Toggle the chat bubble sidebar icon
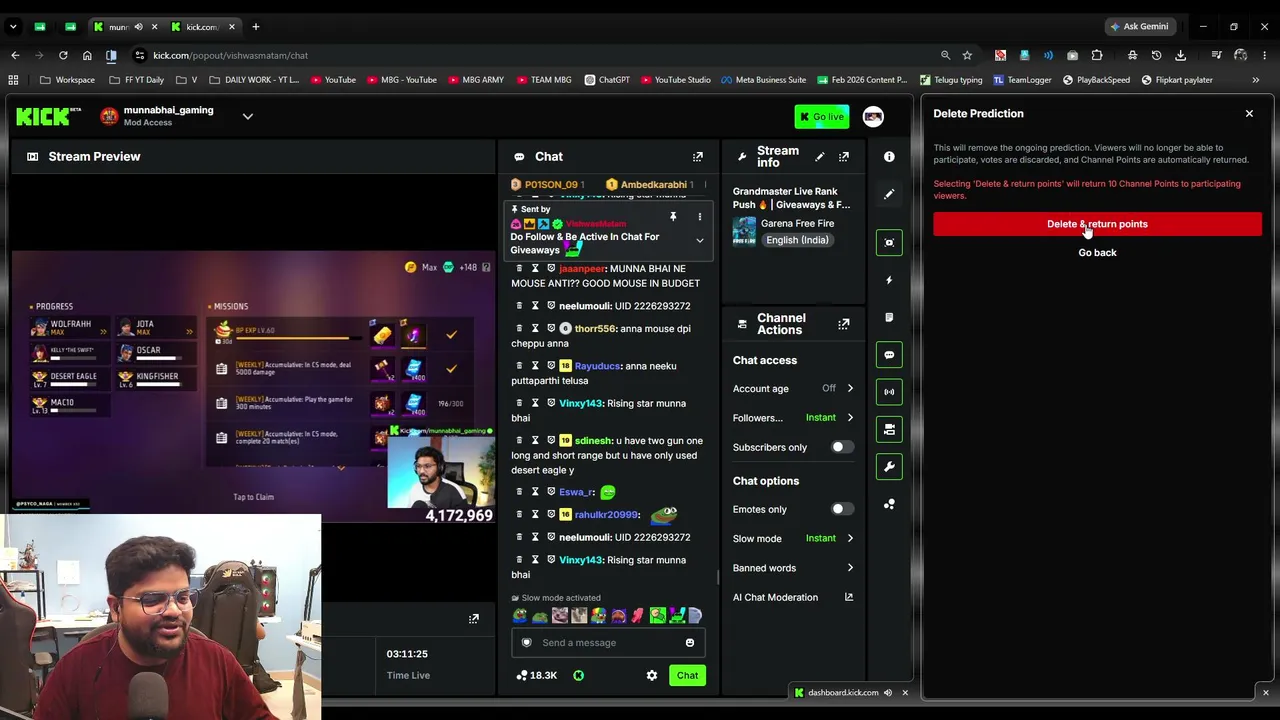 click(889, 355)
